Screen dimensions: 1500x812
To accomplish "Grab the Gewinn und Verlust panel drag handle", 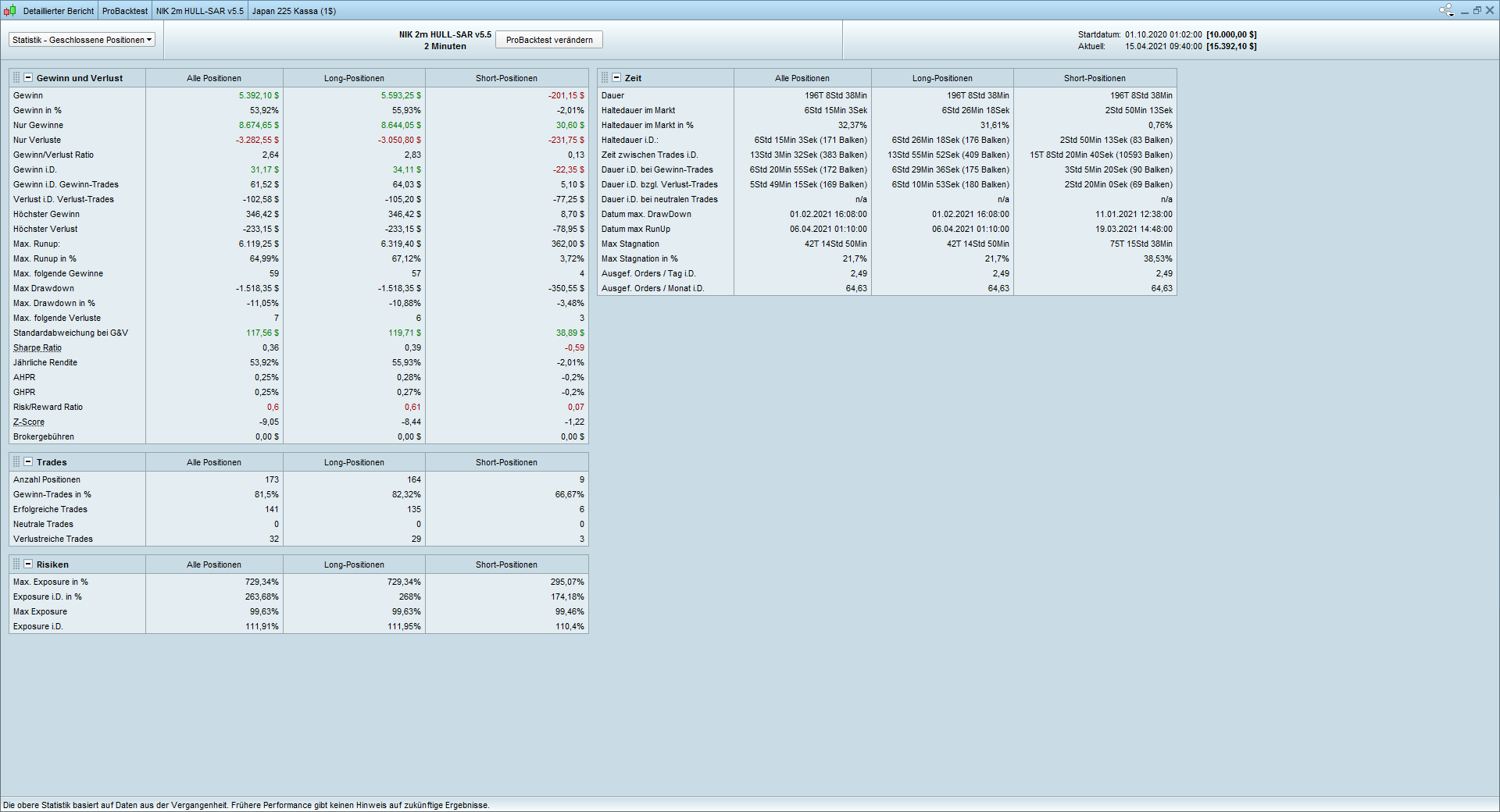I will point(16,78).
